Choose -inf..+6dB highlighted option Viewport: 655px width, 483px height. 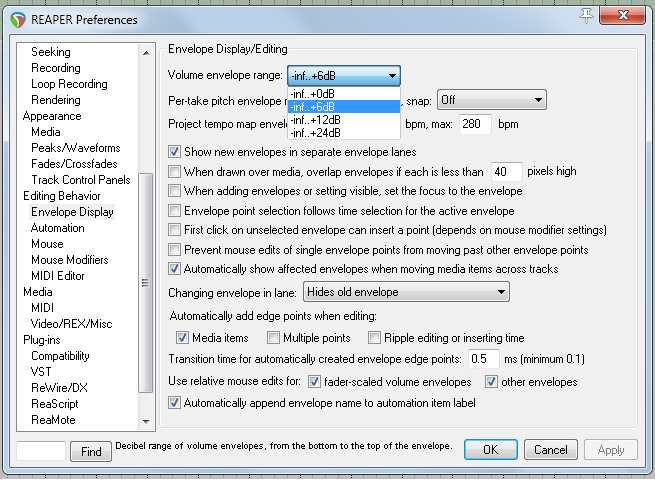pos(344,107)
